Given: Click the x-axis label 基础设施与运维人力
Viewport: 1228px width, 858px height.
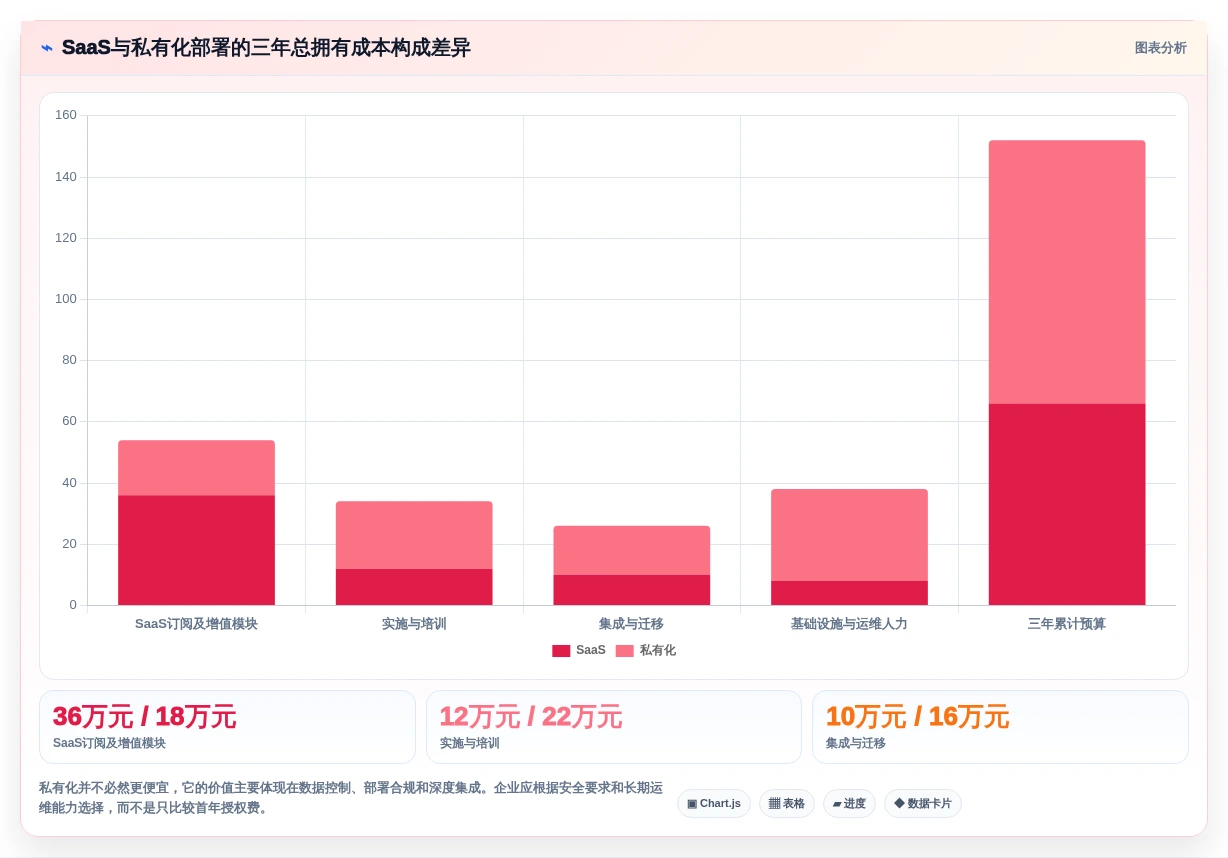Looking at the screenshot, I should click(849, 624).
